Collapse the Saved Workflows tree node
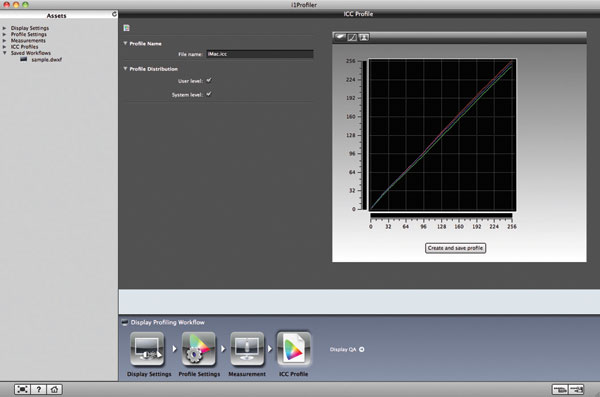 (x=5, y=53)
